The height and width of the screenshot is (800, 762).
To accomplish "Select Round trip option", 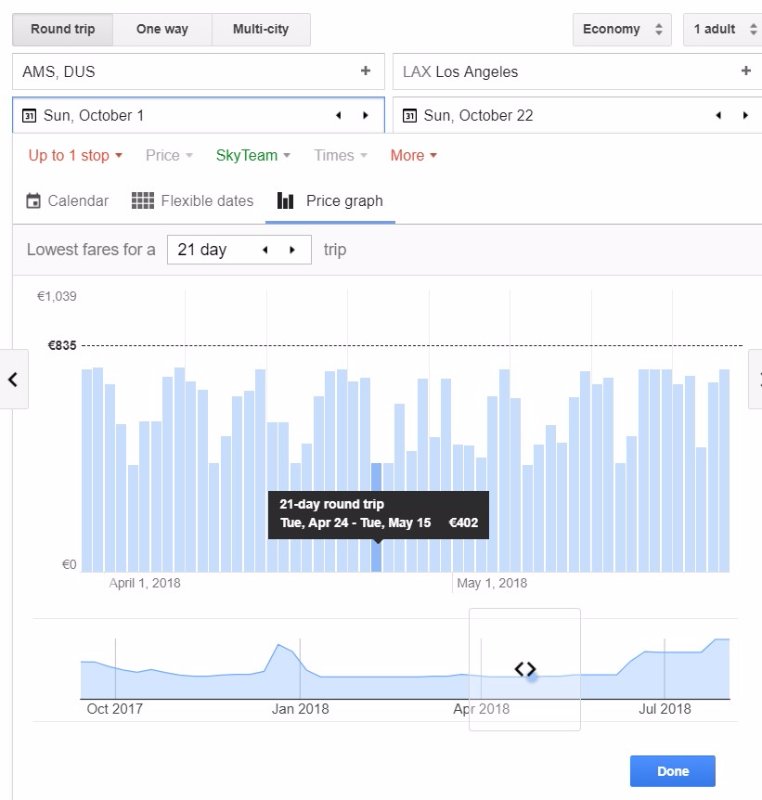I will tap(62, 29).
